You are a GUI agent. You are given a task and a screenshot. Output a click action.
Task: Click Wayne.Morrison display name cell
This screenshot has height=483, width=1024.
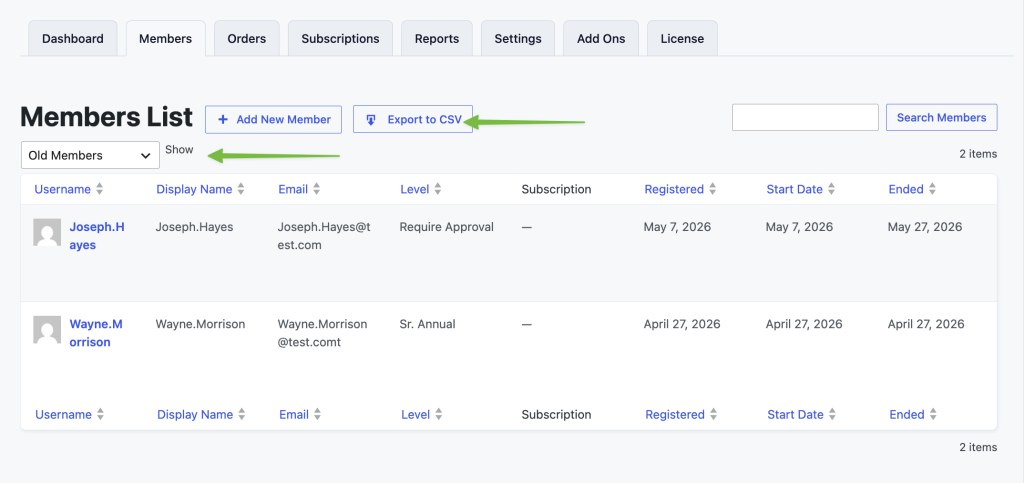click(200, 324)
